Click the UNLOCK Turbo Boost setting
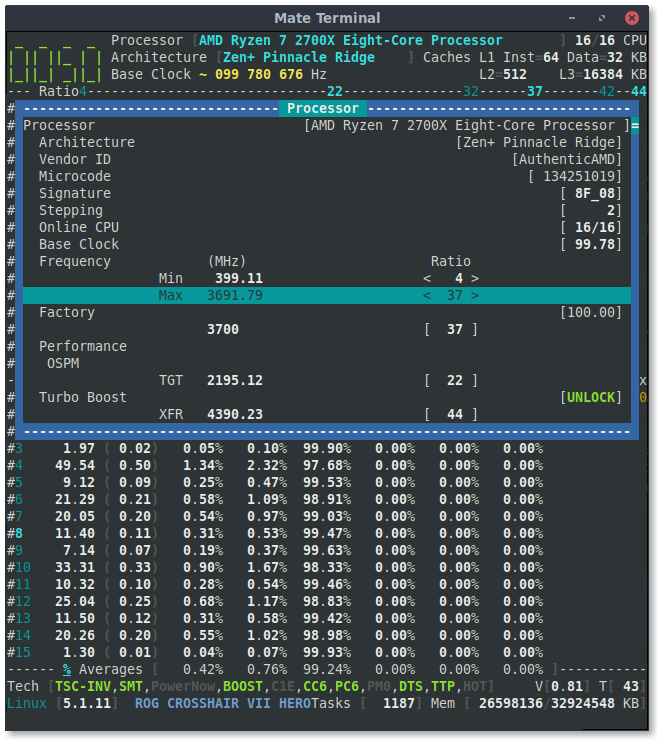 [591, 397]
